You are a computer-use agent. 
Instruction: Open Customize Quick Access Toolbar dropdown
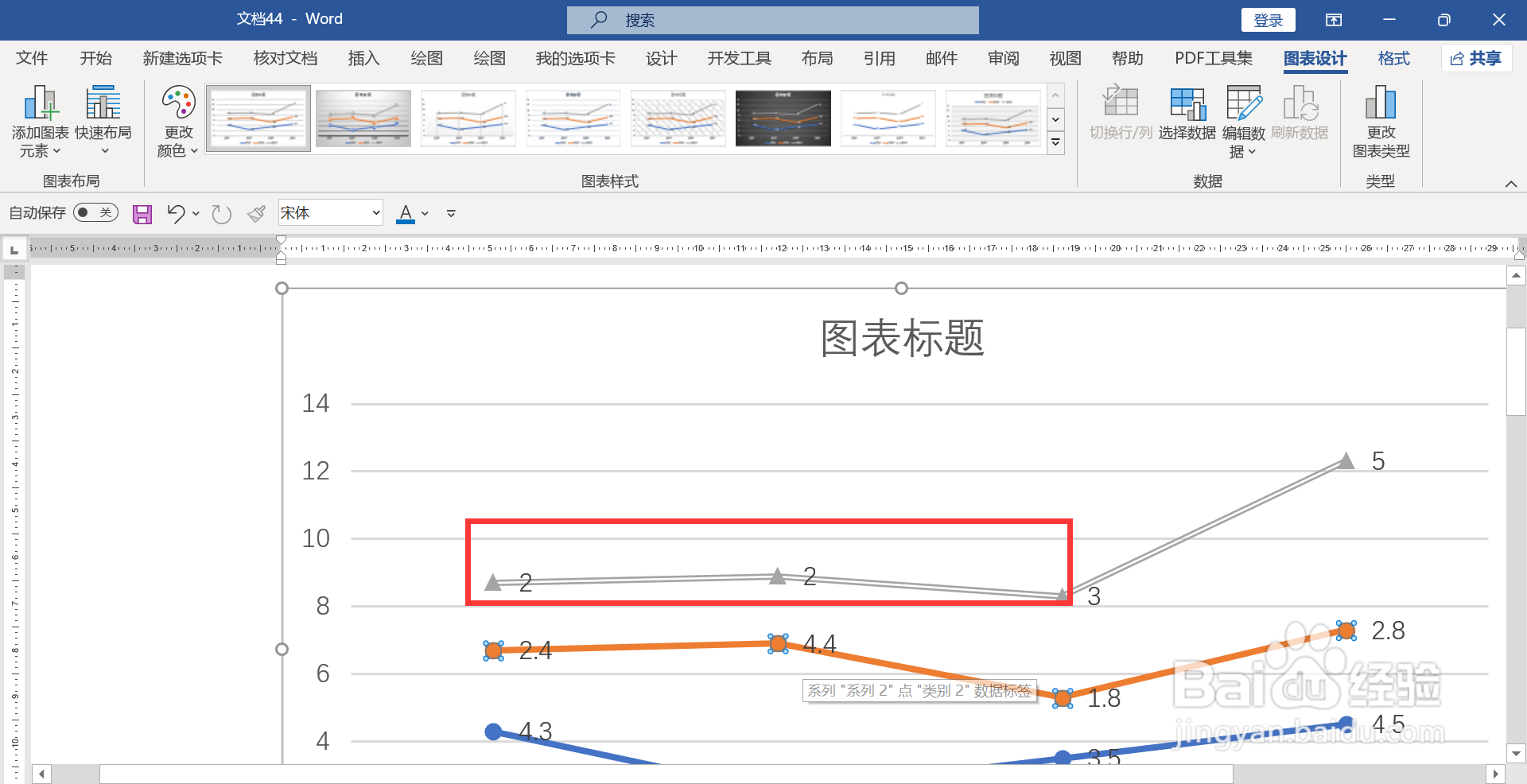pyautogui.click(x=451, y=214)
